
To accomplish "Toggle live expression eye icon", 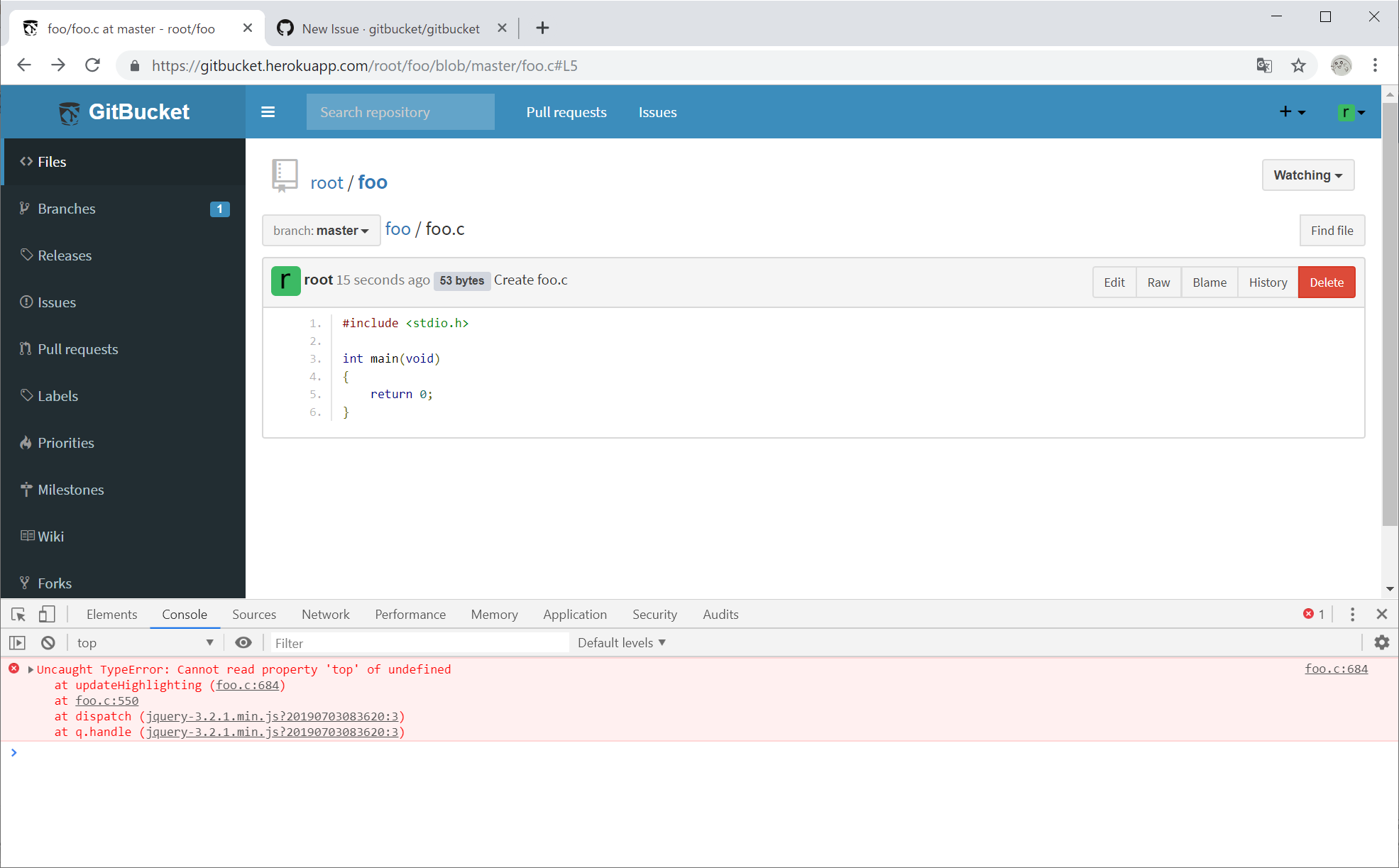I will pyautogui.click(x=243, y=643).
